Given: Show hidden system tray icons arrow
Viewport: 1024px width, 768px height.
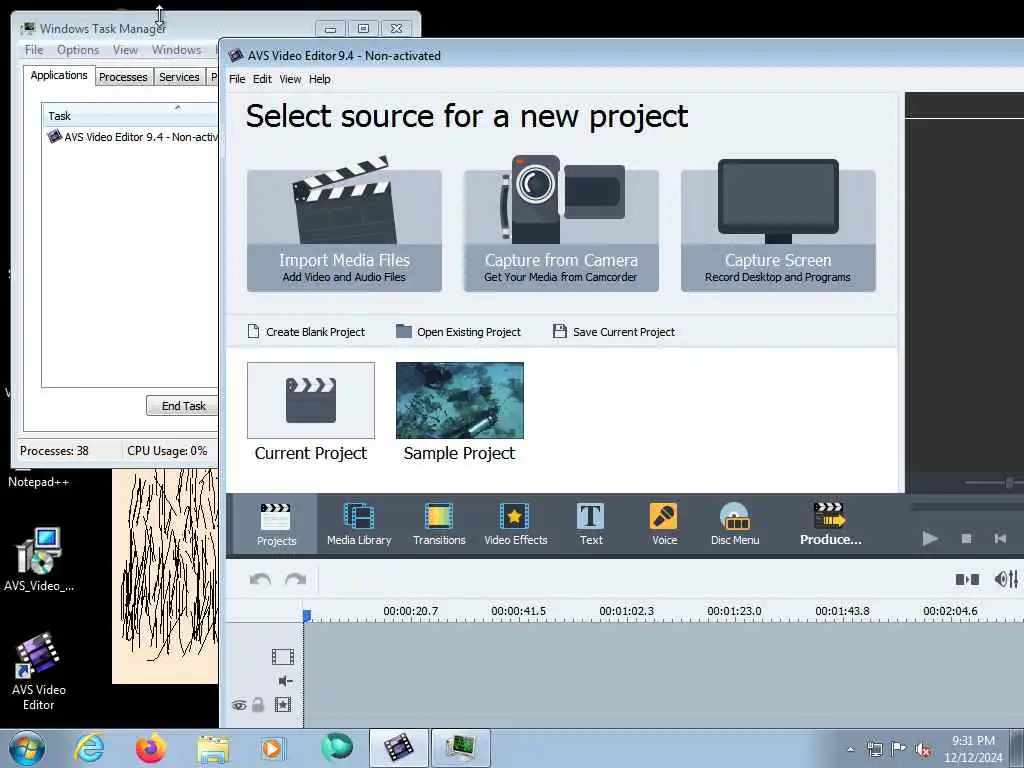Looking at the screenshot, I should coord(850,750).
